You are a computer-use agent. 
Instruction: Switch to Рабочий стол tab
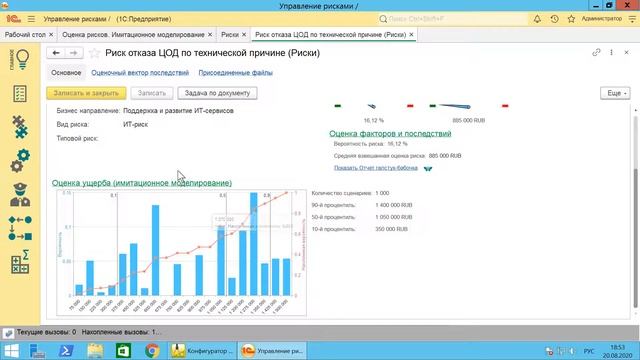(x=25, y=35)
